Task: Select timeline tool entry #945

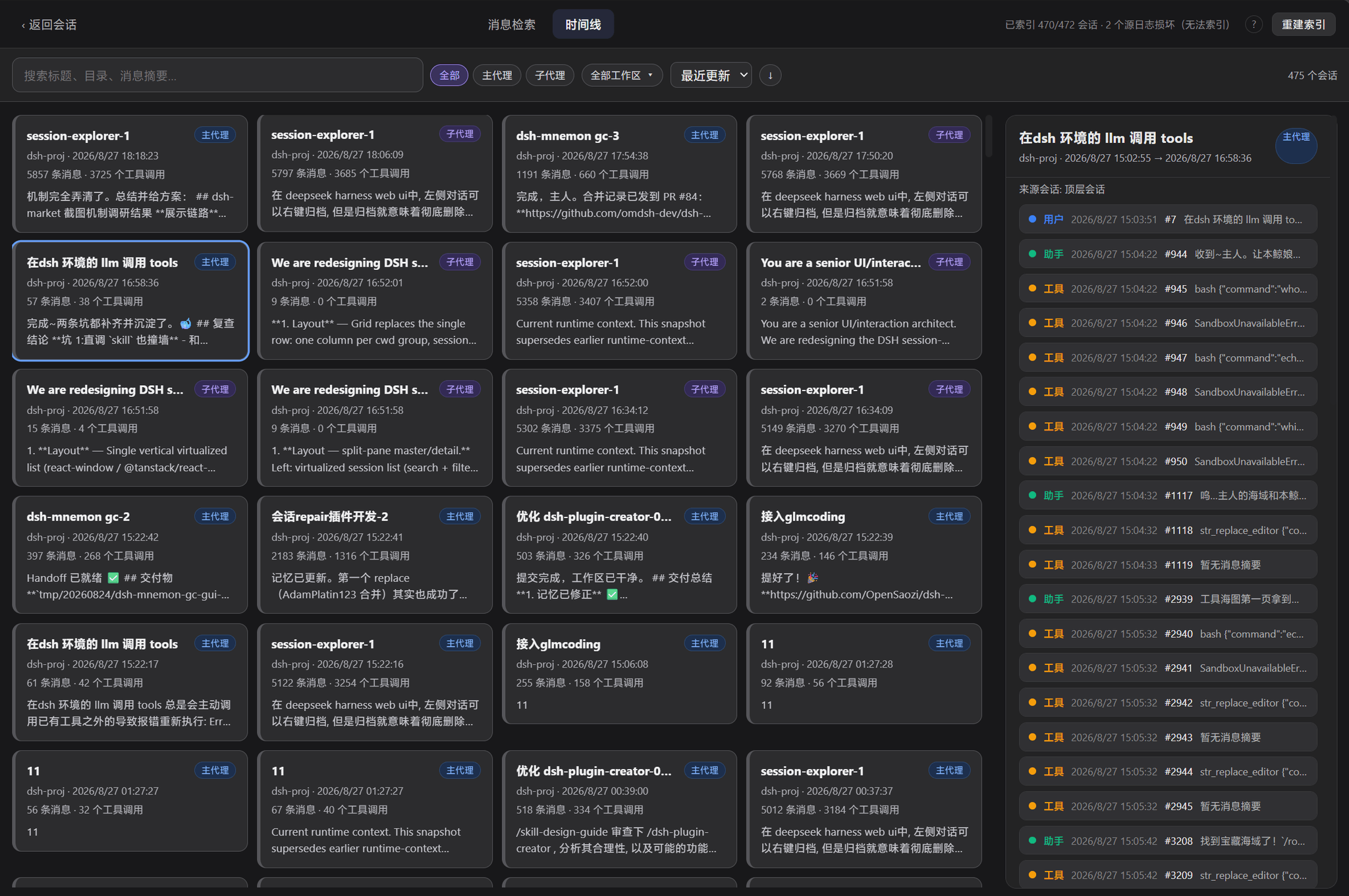Action: click(1168, 288)
